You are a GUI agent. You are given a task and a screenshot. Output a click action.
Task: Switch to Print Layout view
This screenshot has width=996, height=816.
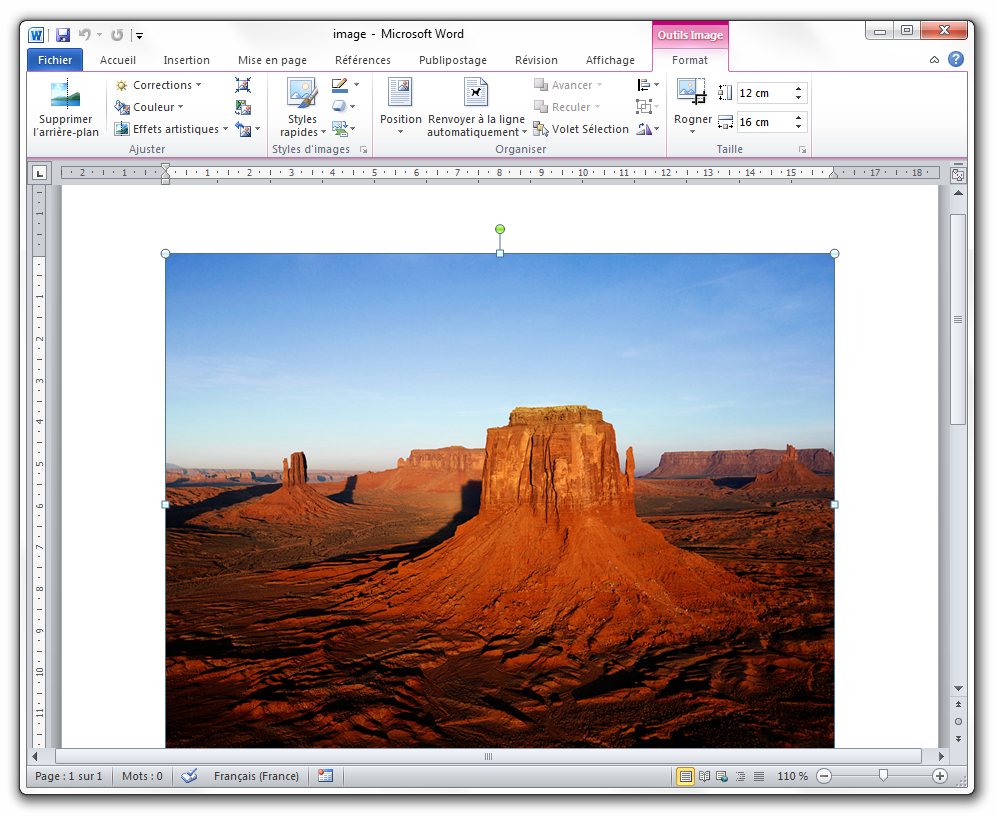tap(686, 776)
